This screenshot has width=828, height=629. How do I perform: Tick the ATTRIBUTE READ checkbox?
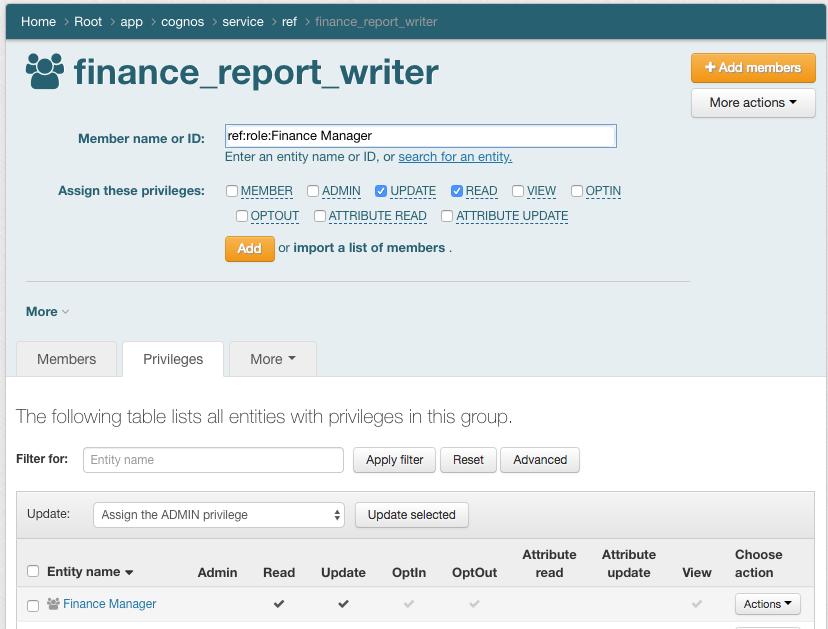pyautogui.click(x=320, y=216)
